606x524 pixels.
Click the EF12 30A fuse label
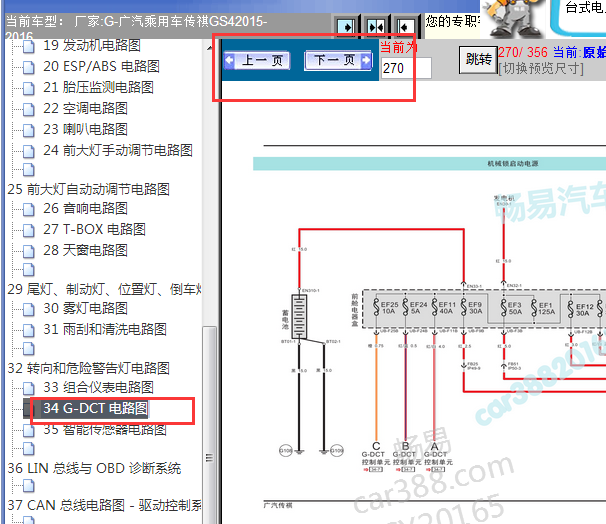(584, 310)
